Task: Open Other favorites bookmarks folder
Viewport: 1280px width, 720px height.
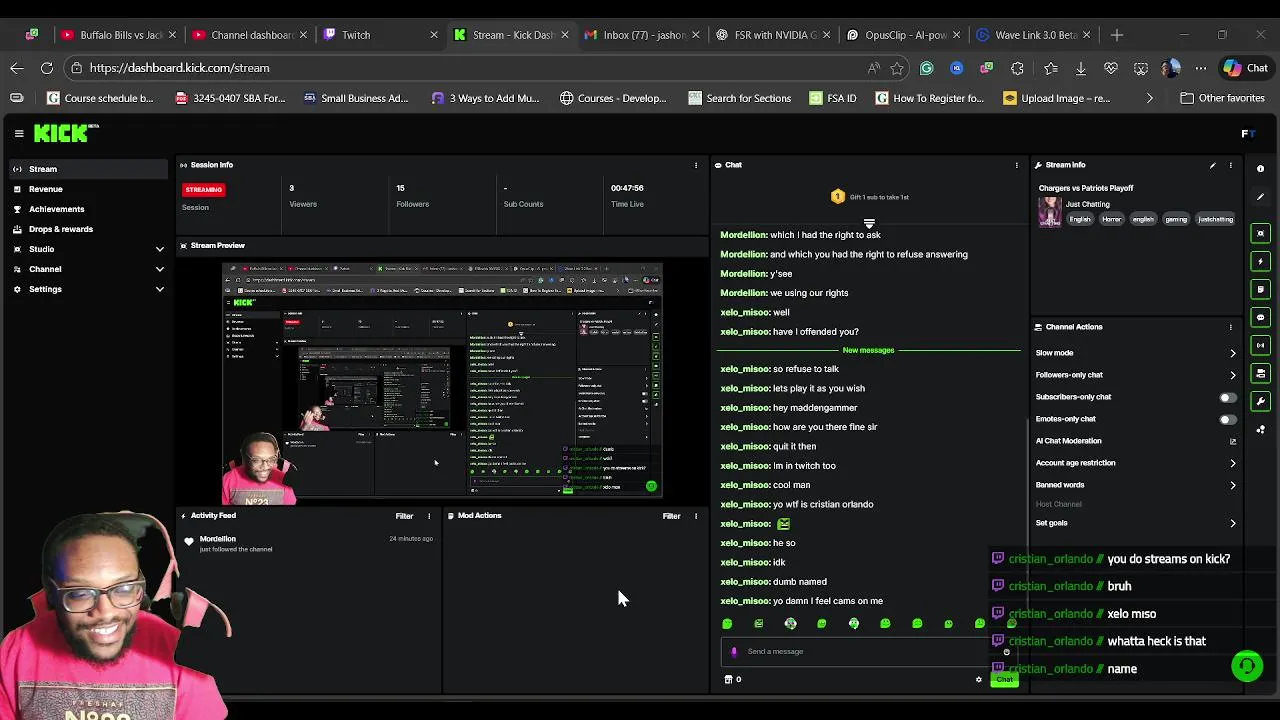Action: tap(1222, 98)
